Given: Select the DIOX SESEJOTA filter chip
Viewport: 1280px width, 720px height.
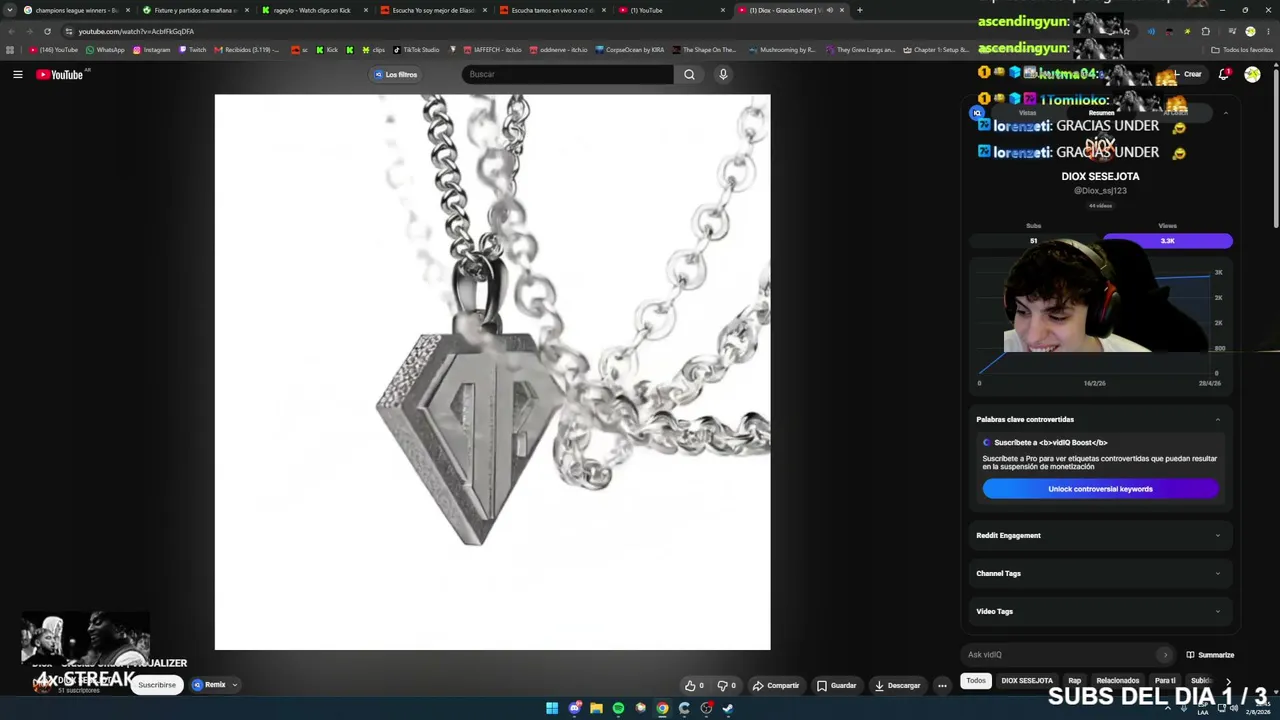Looking at the screenshot, I should [x=1027, y=681].
